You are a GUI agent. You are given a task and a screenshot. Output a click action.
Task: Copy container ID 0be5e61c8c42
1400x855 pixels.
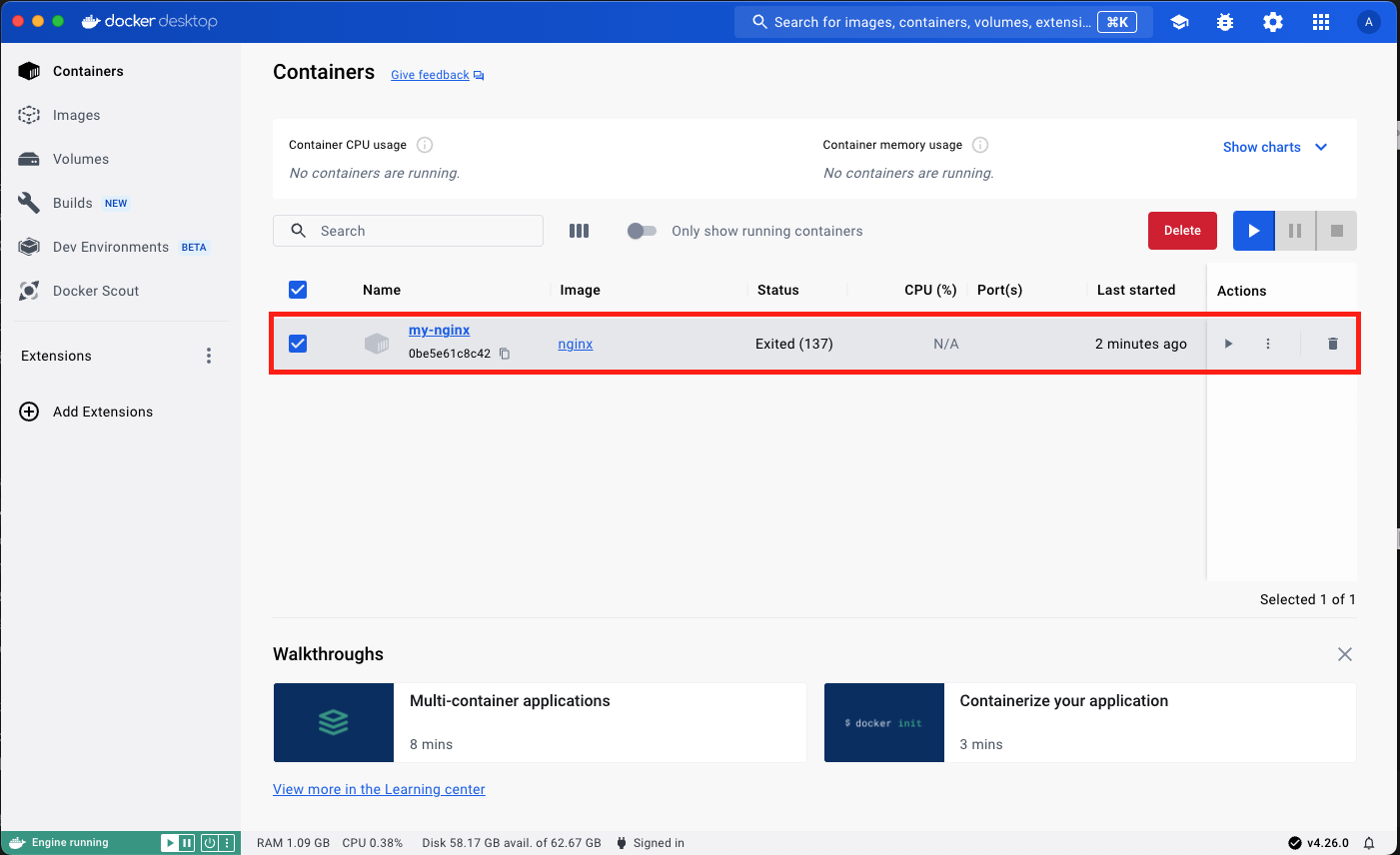tap(505, 354)
